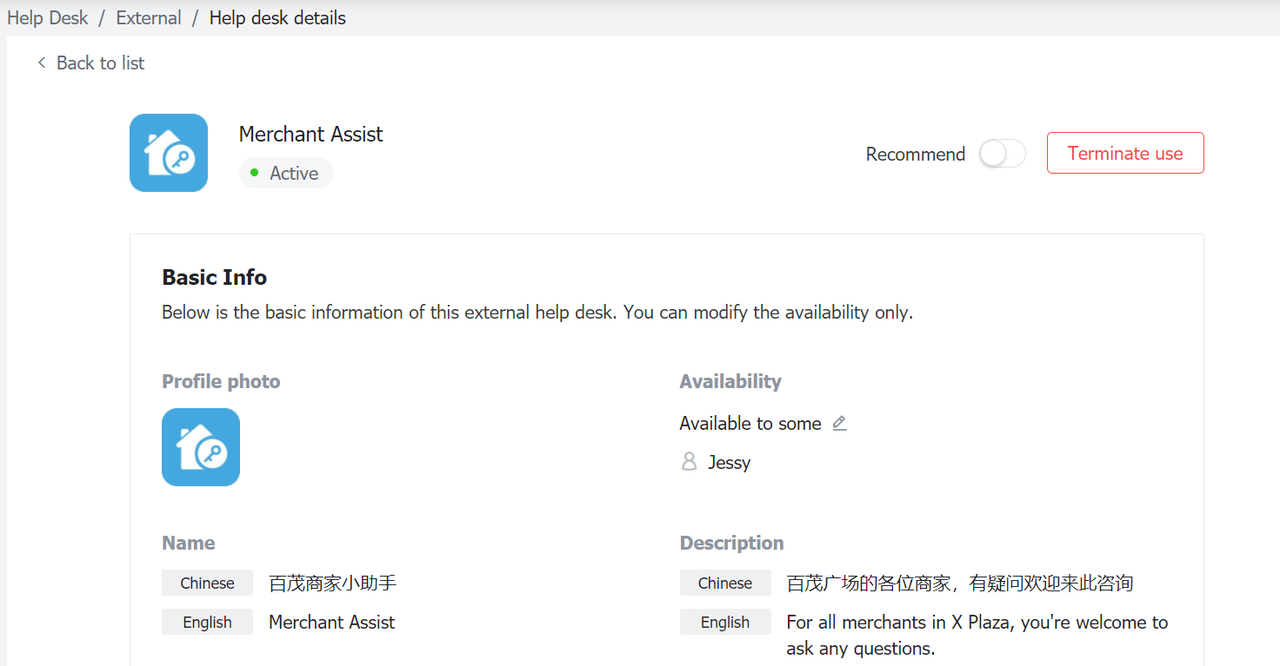This screenshot has height=666, width=1280.
Task: Click the Active status badge
Action: 286,173
